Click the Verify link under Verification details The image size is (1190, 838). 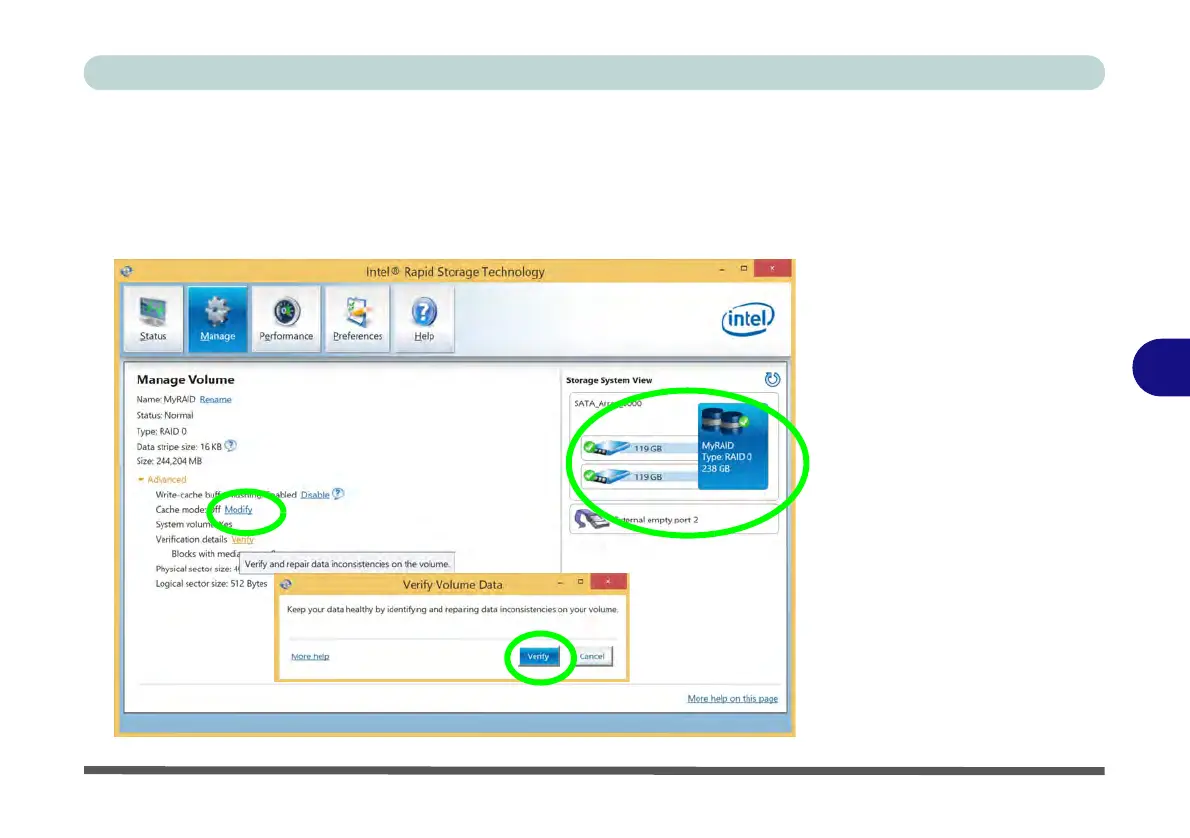(x=243, y=540)
